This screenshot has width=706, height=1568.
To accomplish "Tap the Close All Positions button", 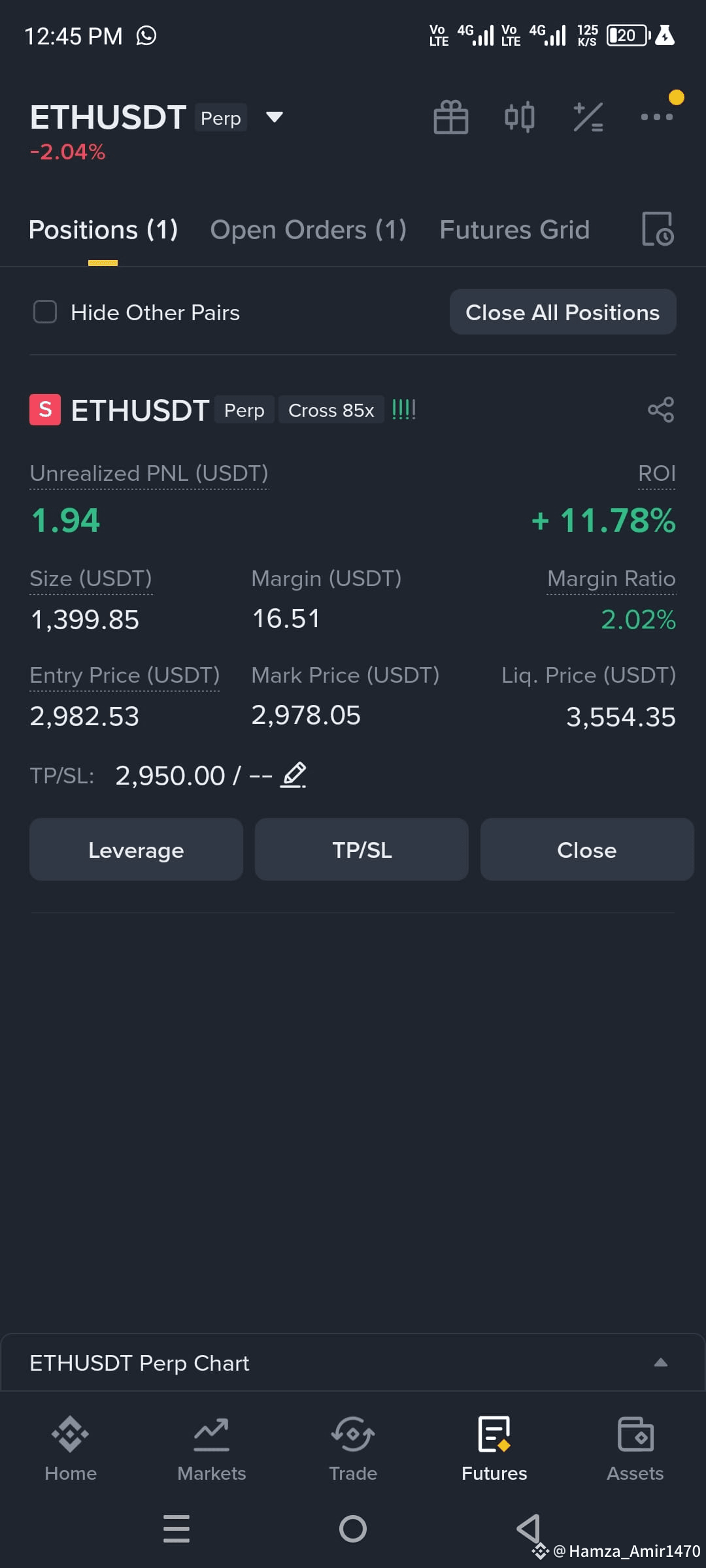I will pyautogui.click(x=563, y=312).
